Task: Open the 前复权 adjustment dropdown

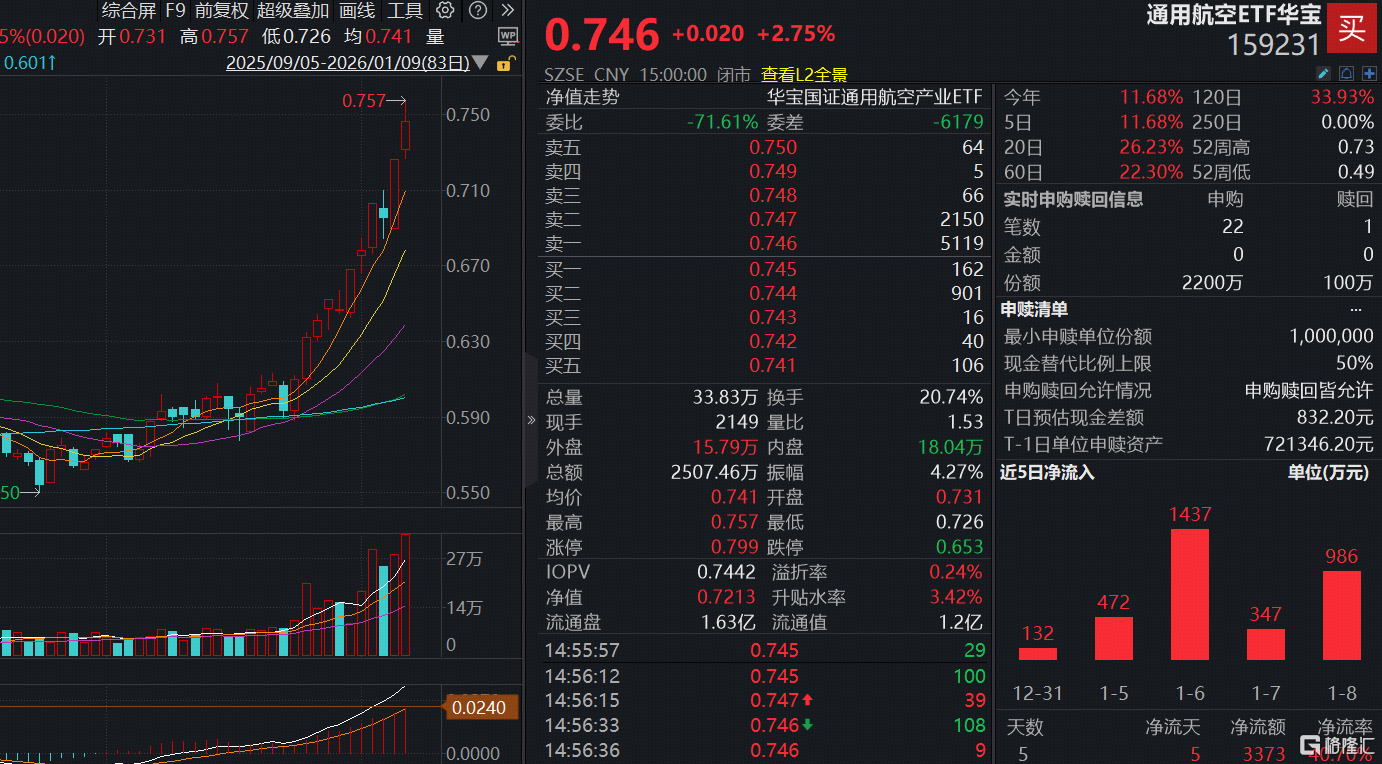Action: [221, 11]
